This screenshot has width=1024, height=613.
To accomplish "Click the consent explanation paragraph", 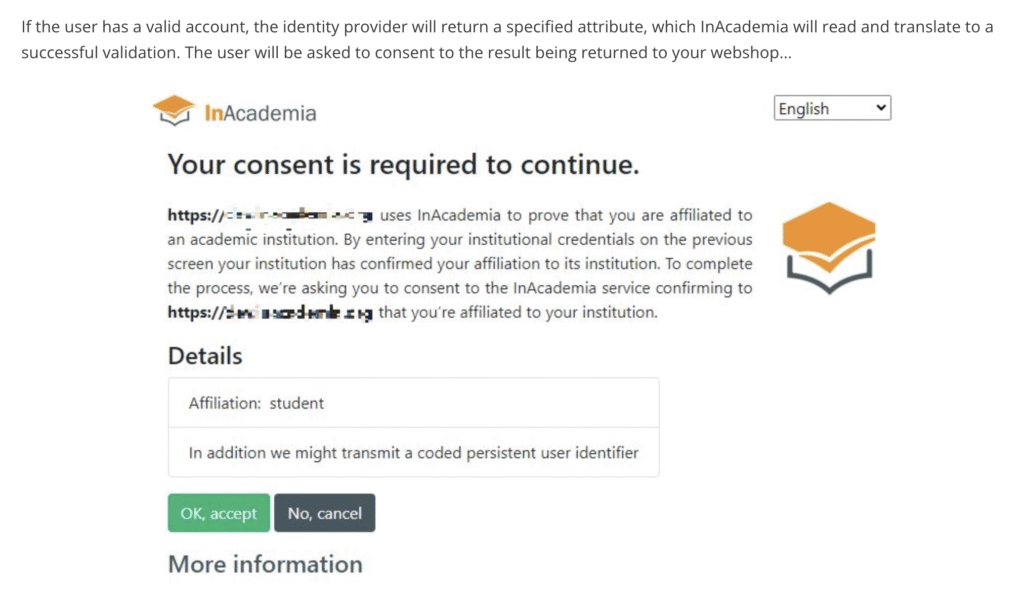I will [460, 263].
